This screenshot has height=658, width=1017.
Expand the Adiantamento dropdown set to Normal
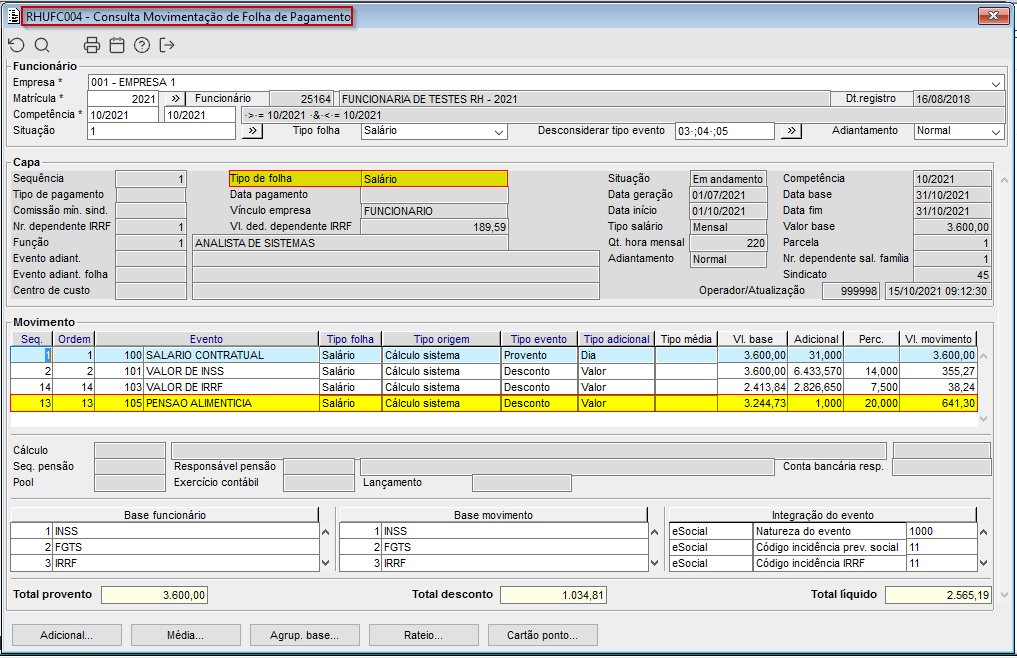coord(995,131)
